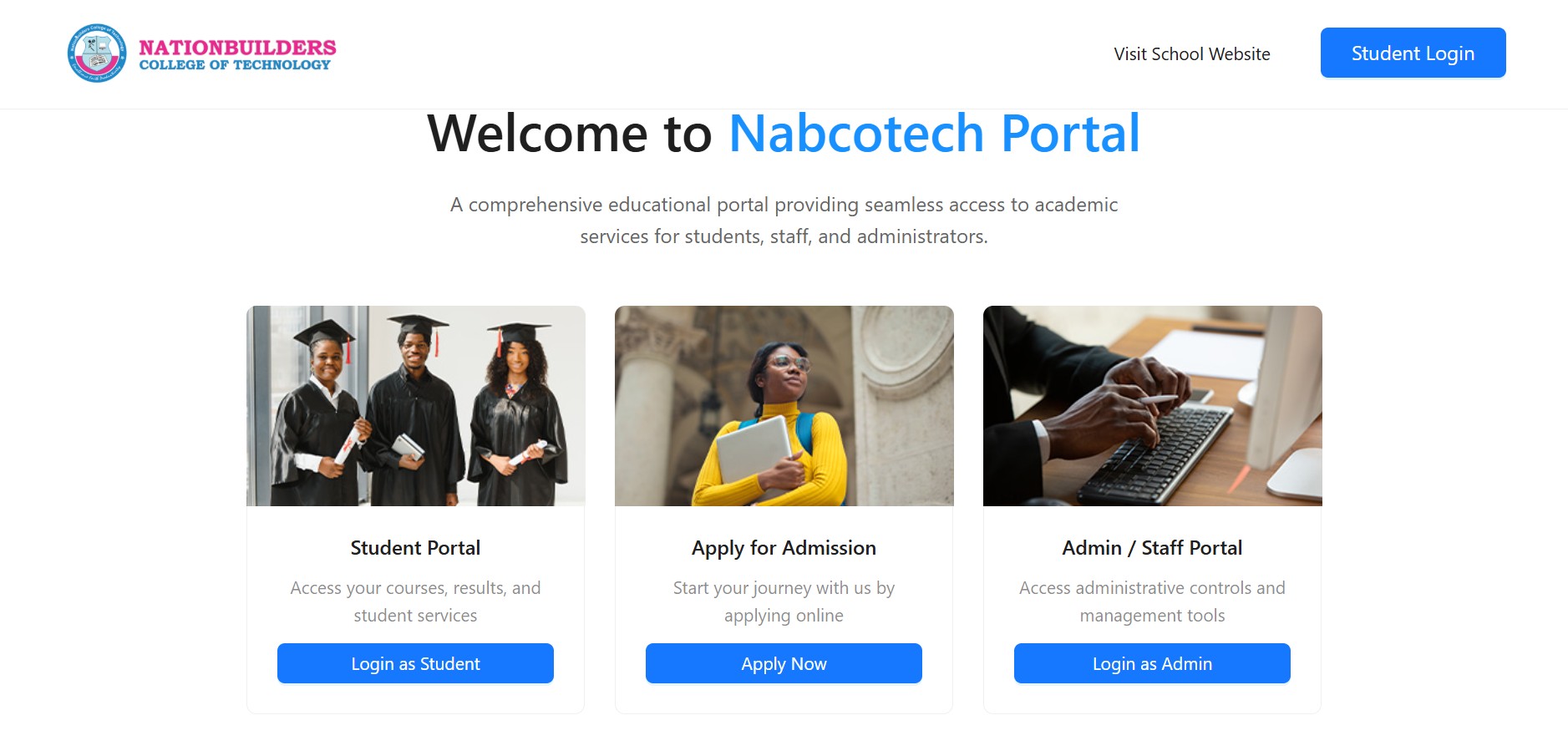Click the black Welcome to heading text
This screenshot has width=1568, height=756.
[x=570, y=134]
